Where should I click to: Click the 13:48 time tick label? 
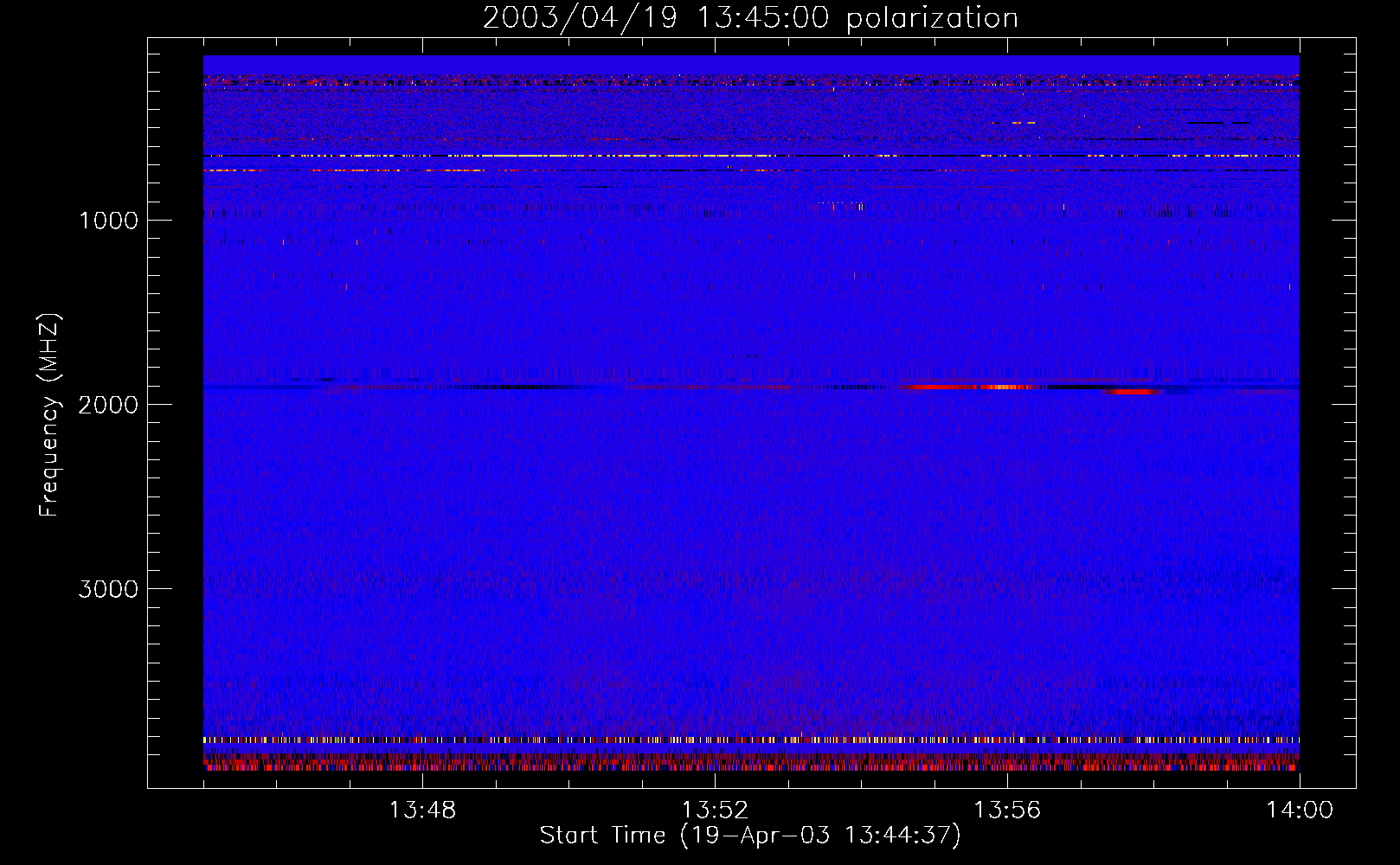pos(422,811)
